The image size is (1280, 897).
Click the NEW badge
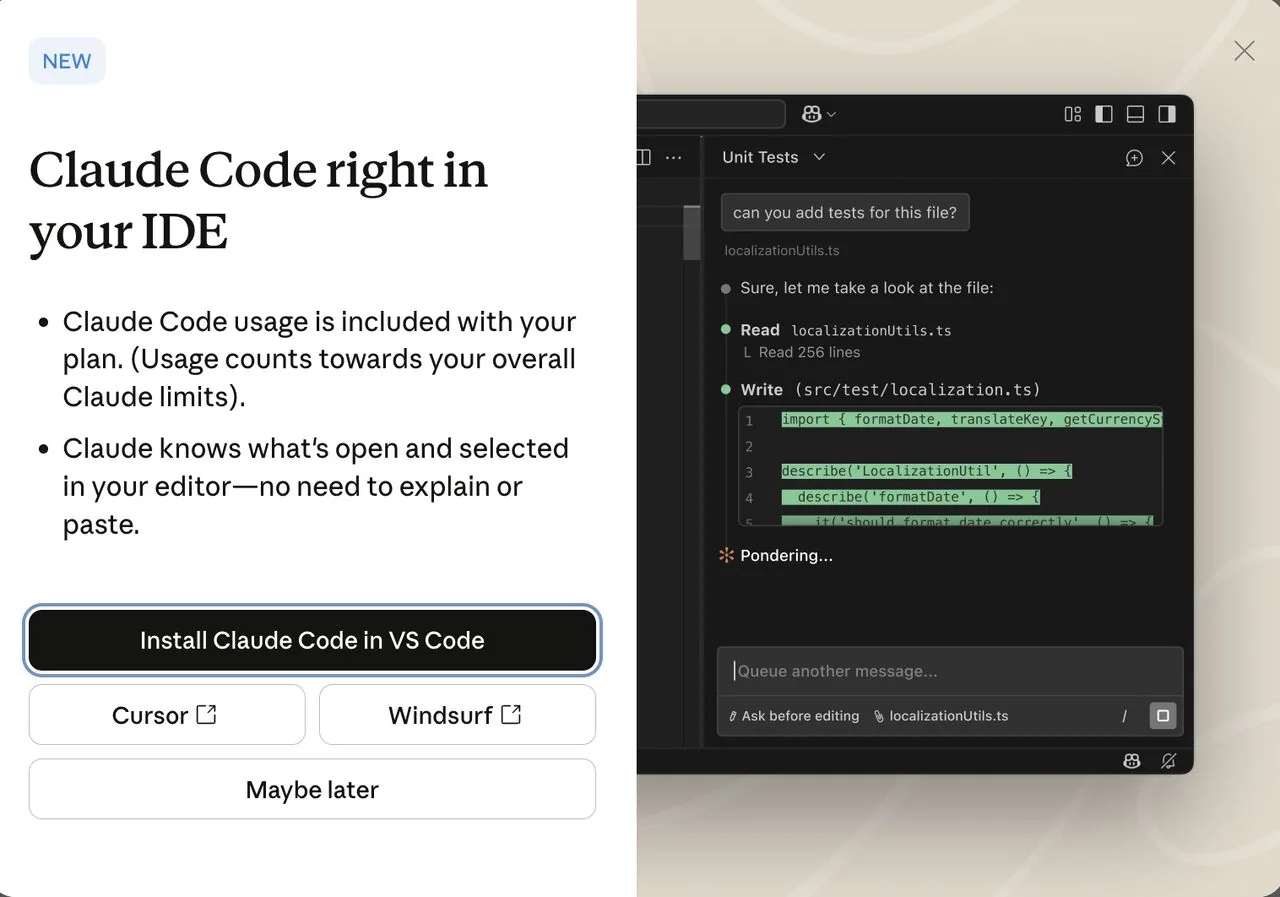67,61
